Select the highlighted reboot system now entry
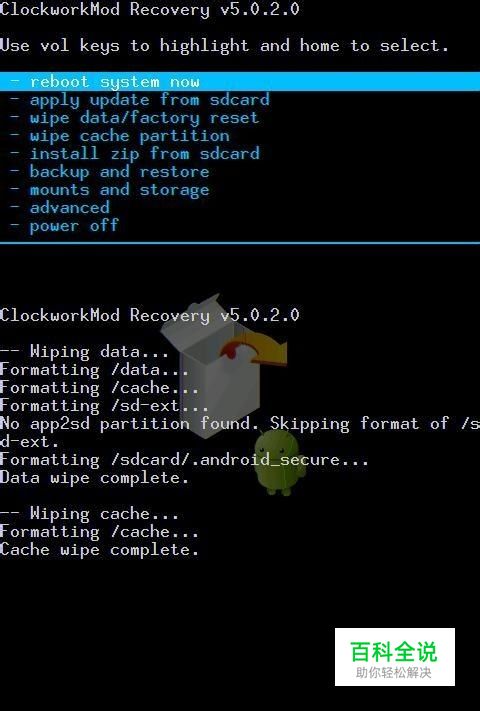 point(240,82)
